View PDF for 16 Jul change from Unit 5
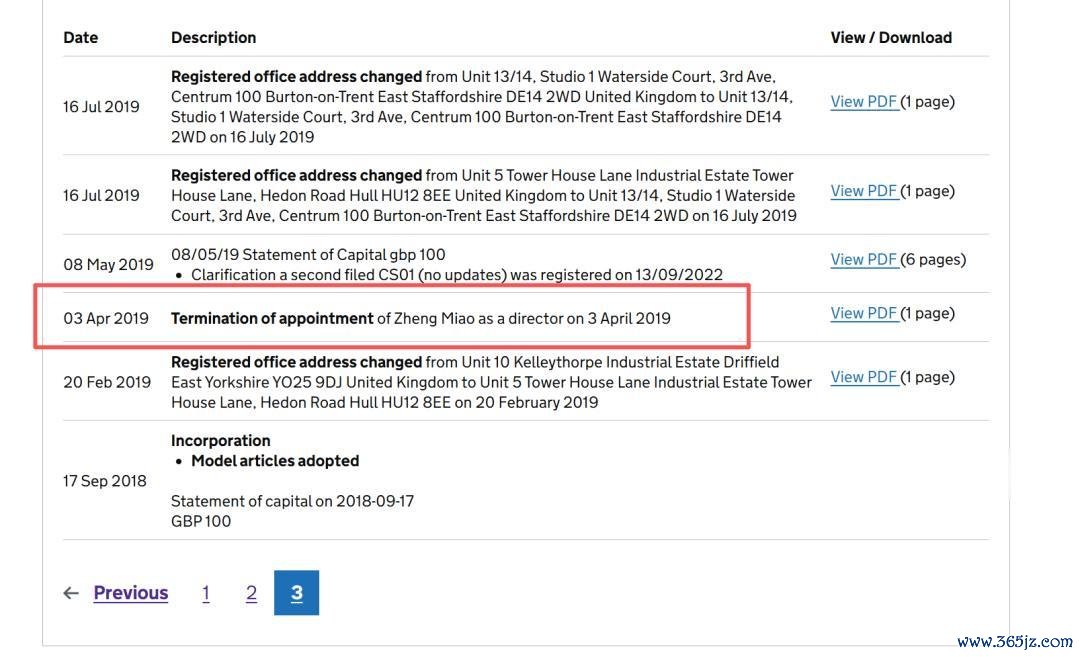1080x657 pixels. [864, 190]
